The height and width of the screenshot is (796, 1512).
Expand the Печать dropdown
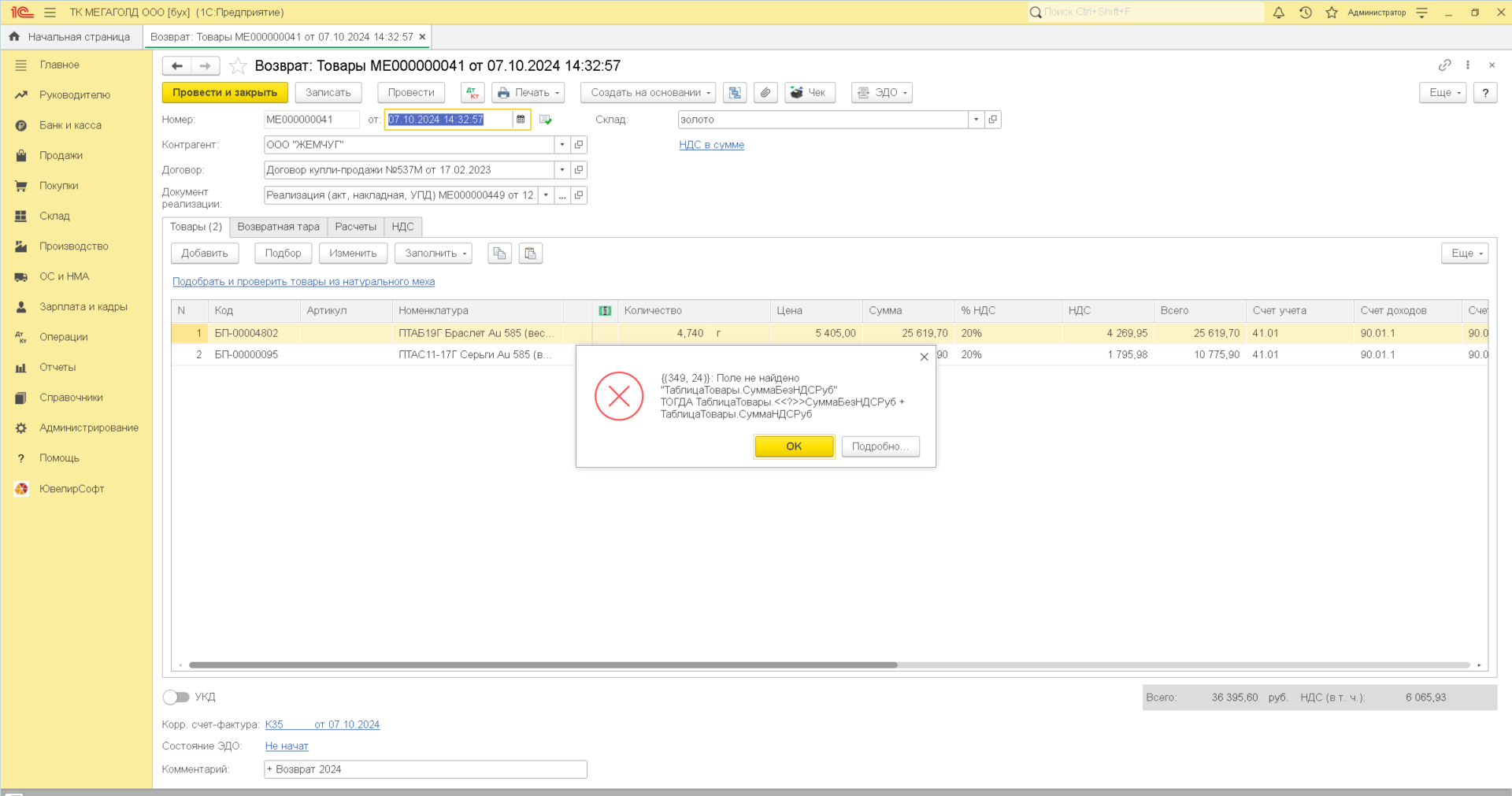528,93
